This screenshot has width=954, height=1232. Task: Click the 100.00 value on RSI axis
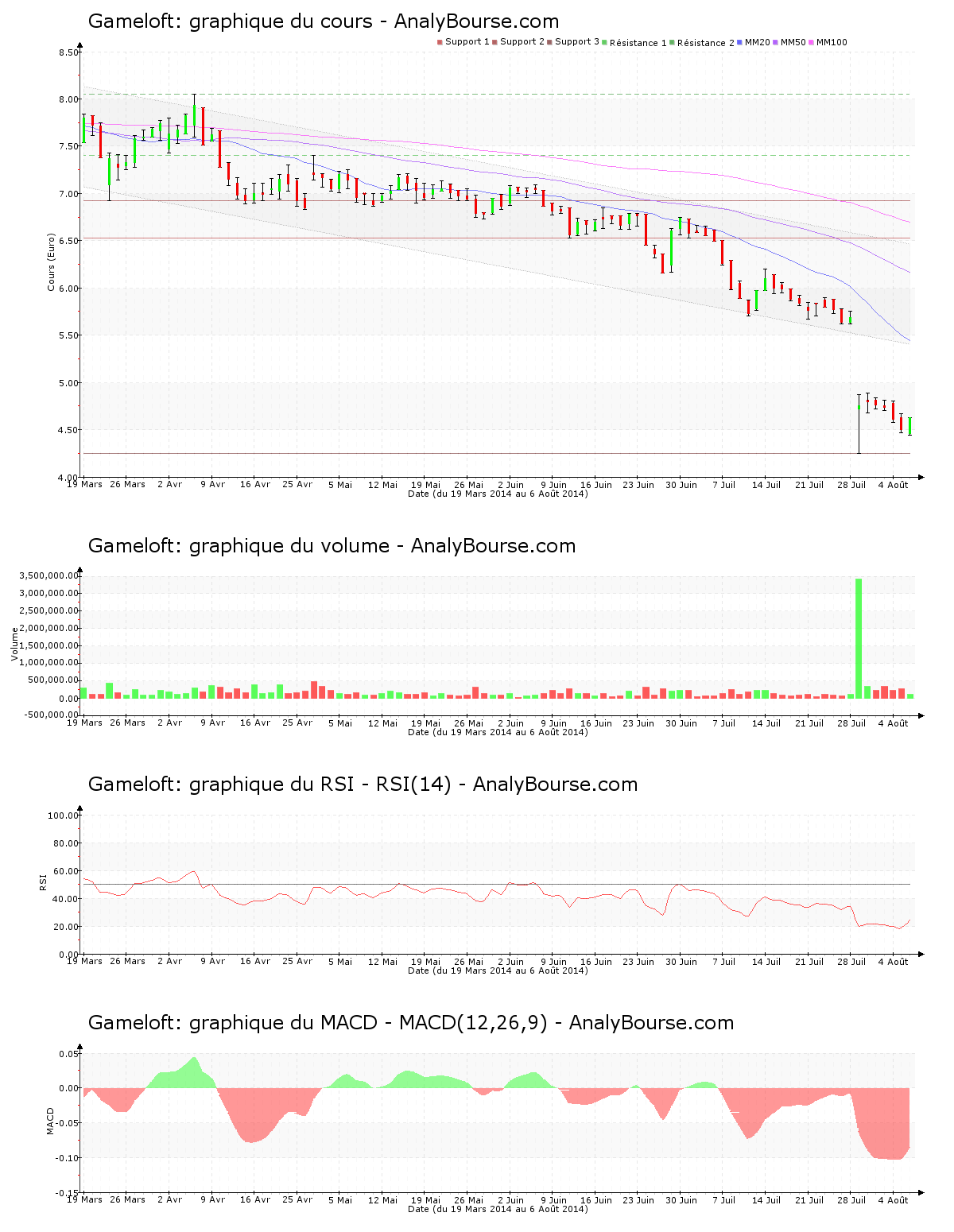pos(64,816)
